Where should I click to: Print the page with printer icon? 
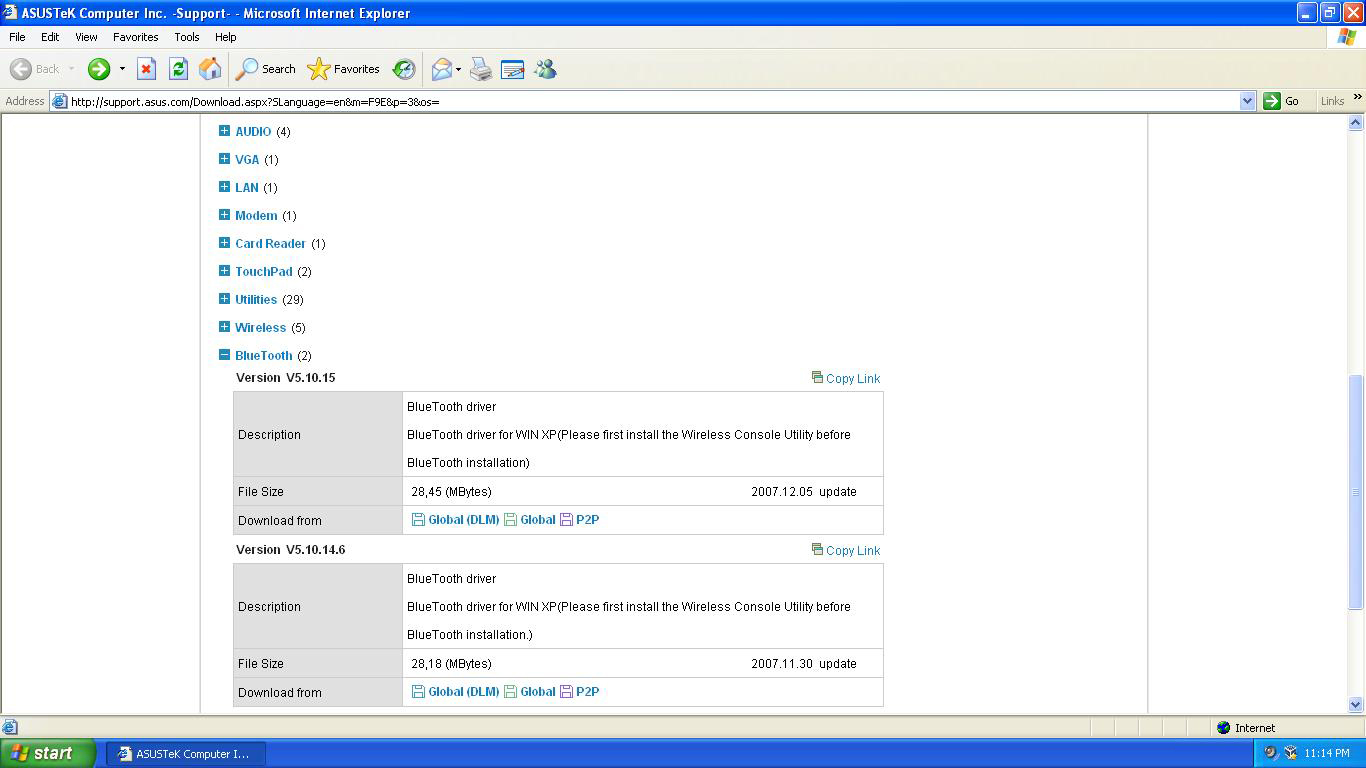[x=481, y=69]
